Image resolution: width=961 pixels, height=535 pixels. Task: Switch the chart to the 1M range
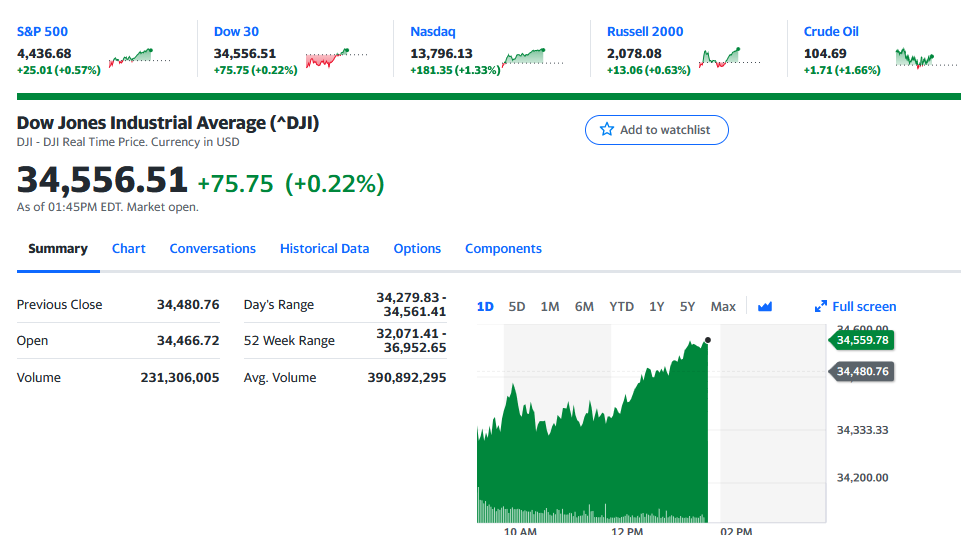[x=550, y=306]
